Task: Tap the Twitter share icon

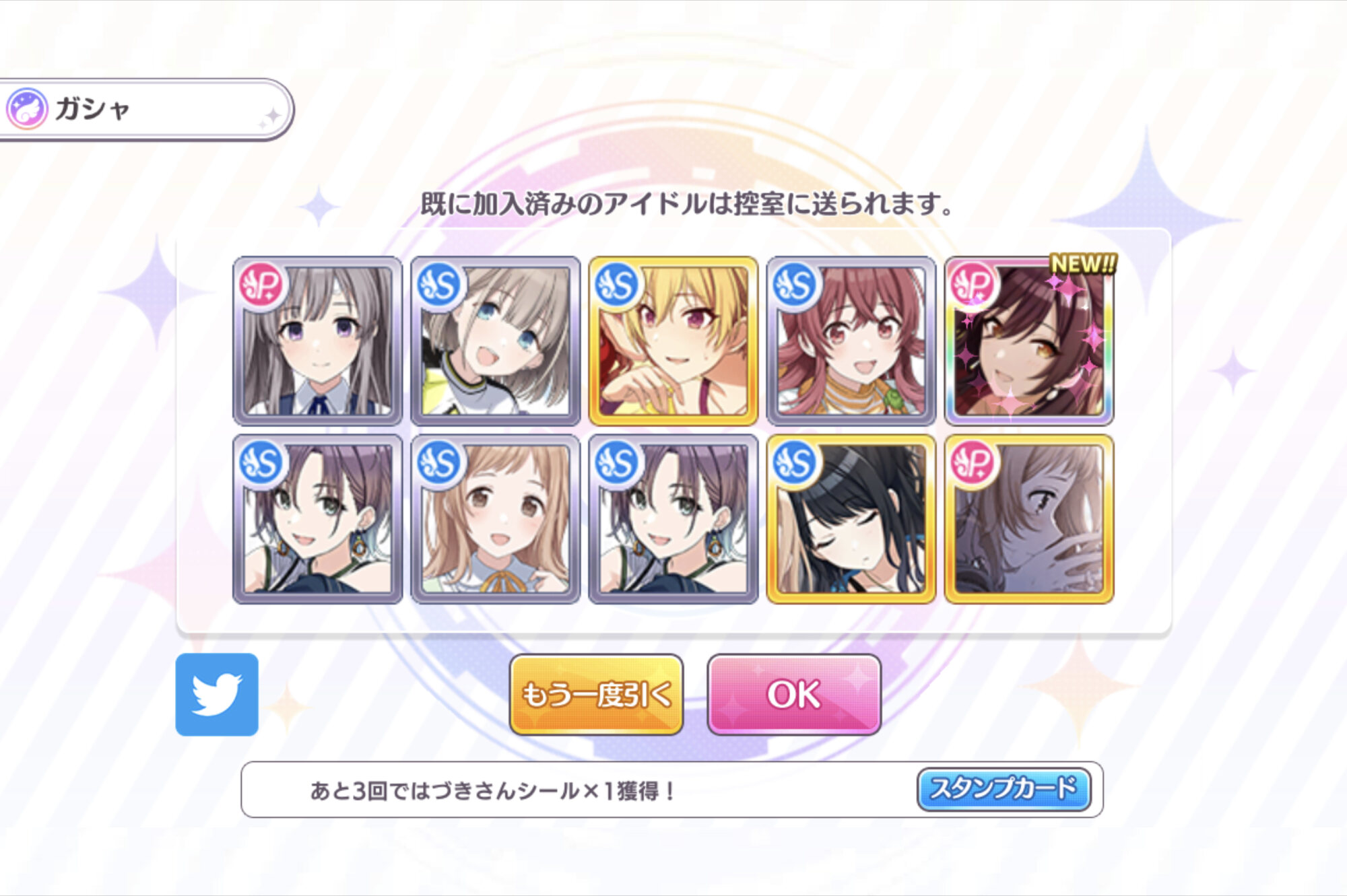Action: coord(217,694)
